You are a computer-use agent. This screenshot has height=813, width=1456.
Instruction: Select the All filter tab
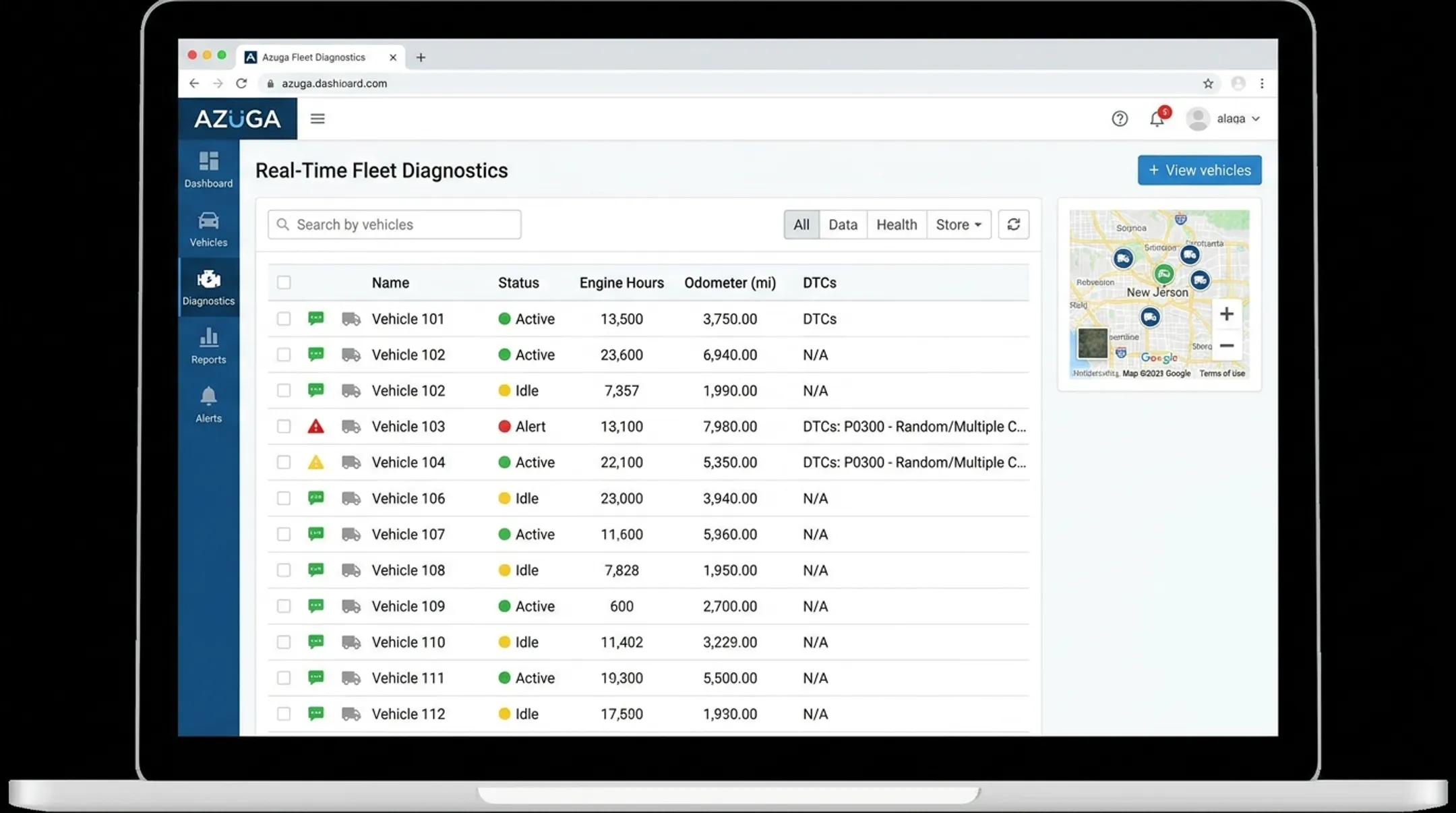(801, 224)
